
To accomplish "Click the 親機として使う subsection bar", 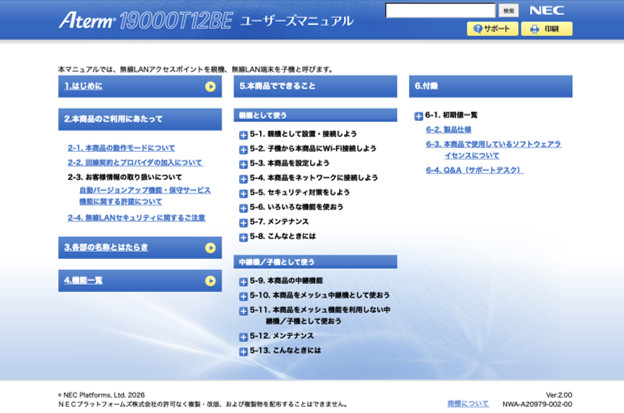I will coord(315,115).
